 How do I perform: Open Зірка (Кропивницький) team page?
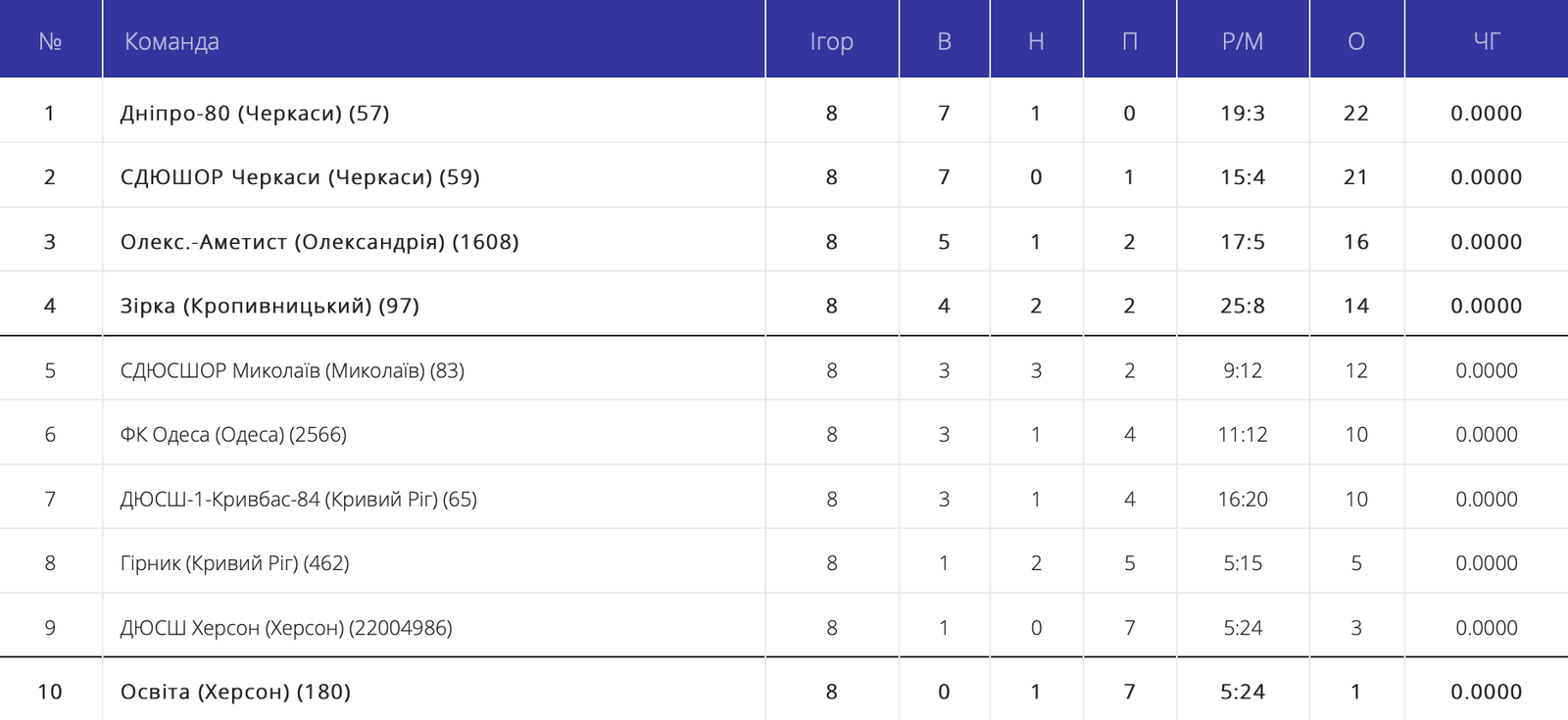(x=269, y=306)
